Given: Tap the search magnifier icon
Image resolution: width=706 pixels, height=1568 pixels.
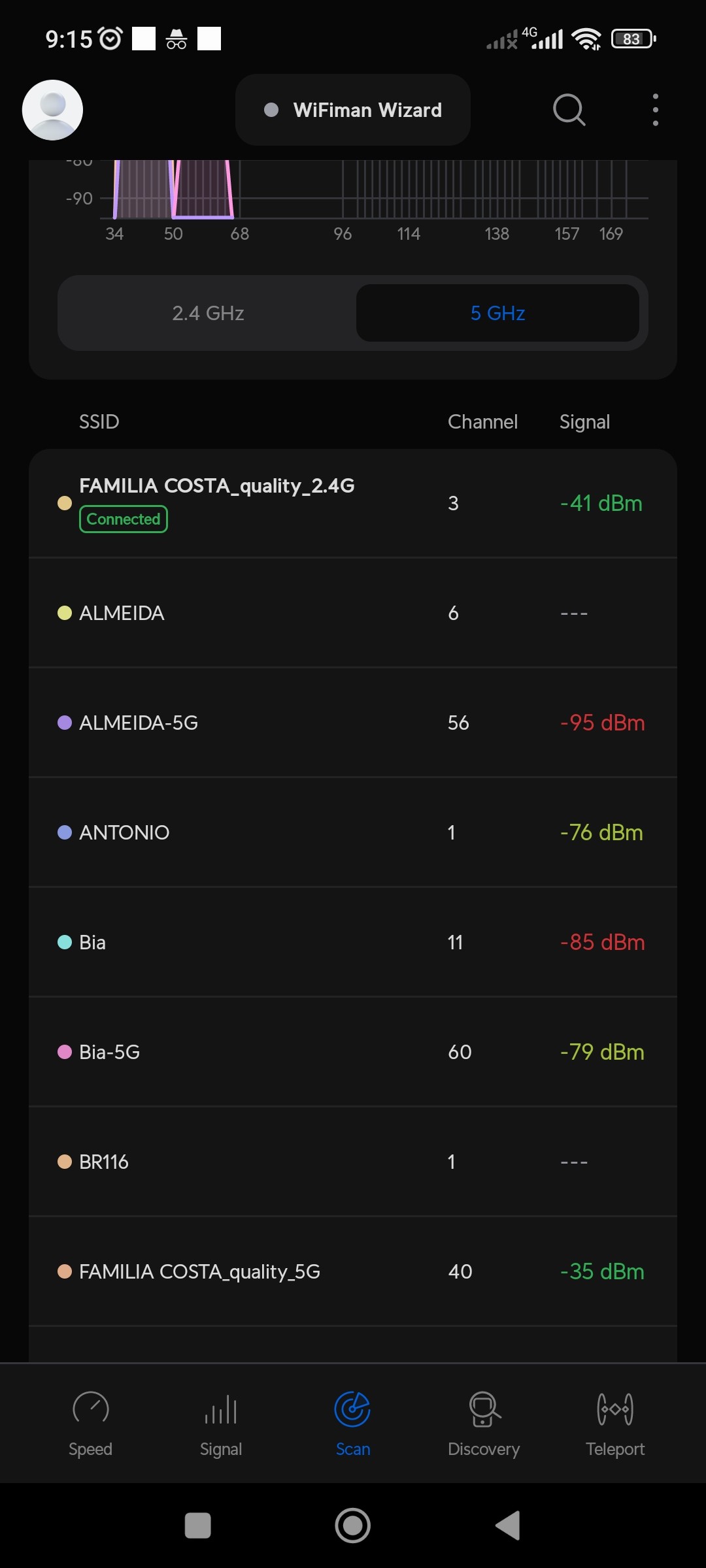Looking at the screenshot, I should pyautogui.click(x=569, y=110).
